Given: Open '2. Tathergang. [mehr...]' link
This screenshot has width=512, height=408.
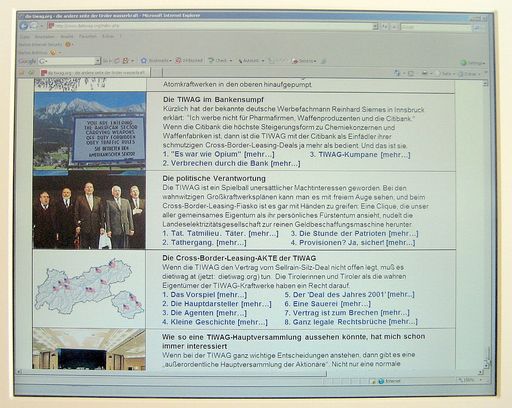Looking at the screenshot, I should [205, 242].
